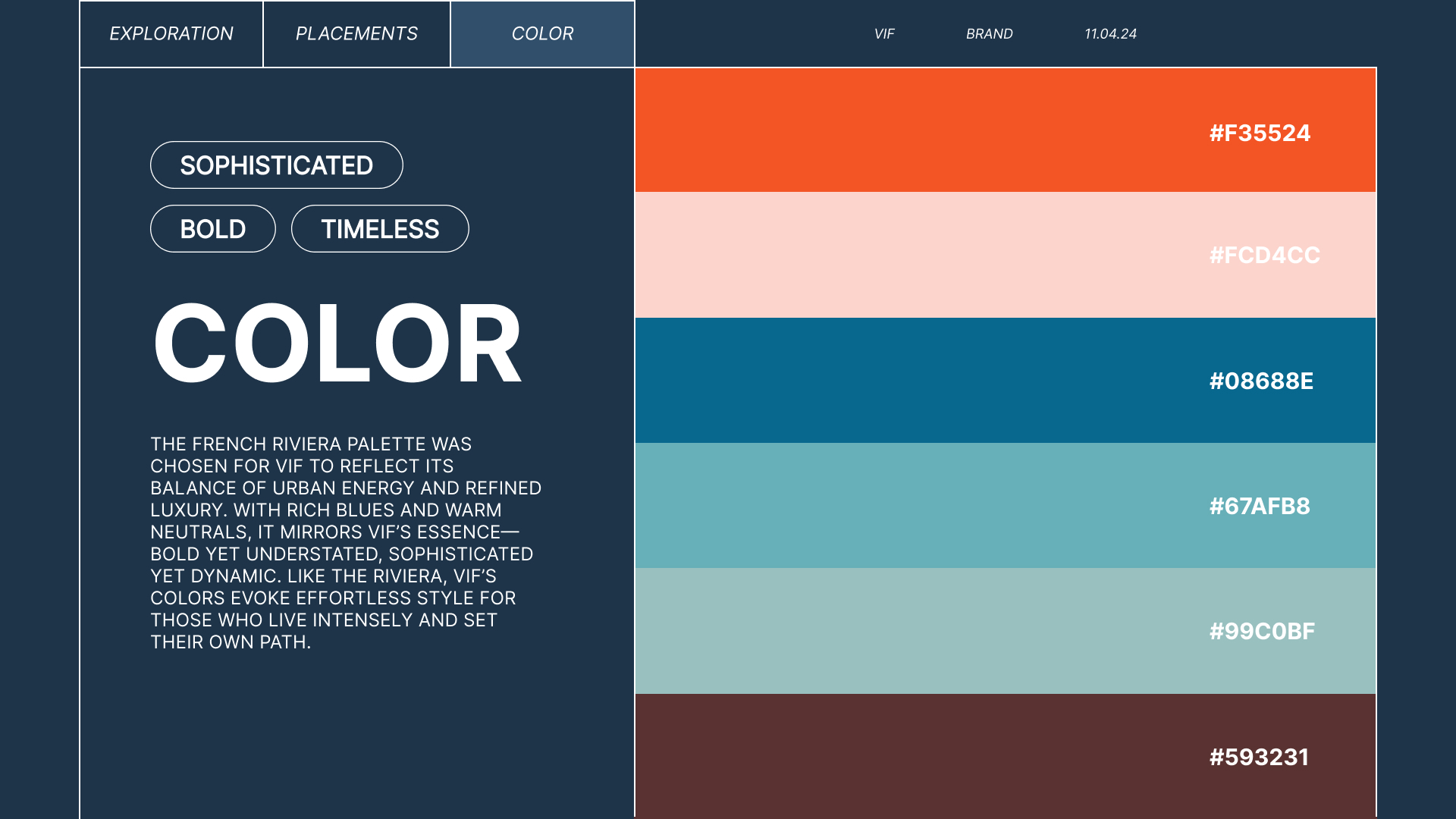Click the VIF header label

point(884,34)
